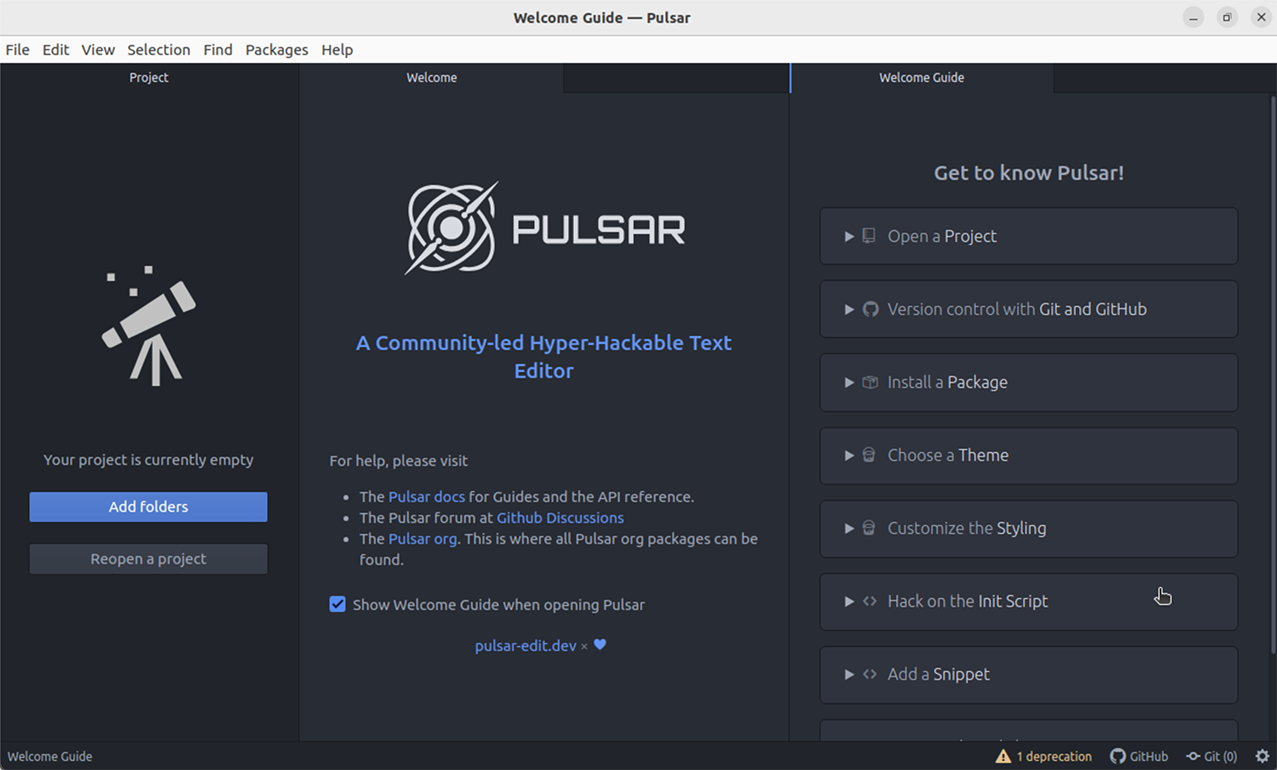
Task: Expand the Add a Snippet section
Action: [849, 674]
